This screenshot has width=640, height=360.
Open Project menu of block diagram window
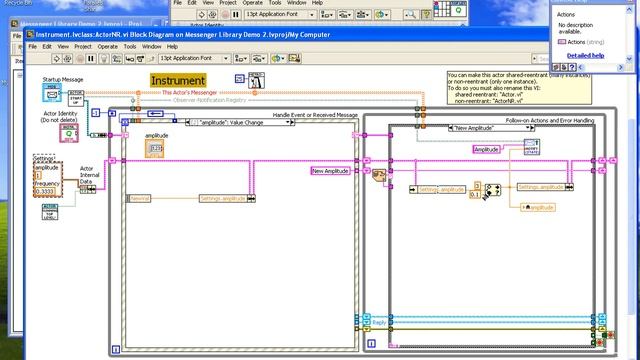[x=82, y=47]
